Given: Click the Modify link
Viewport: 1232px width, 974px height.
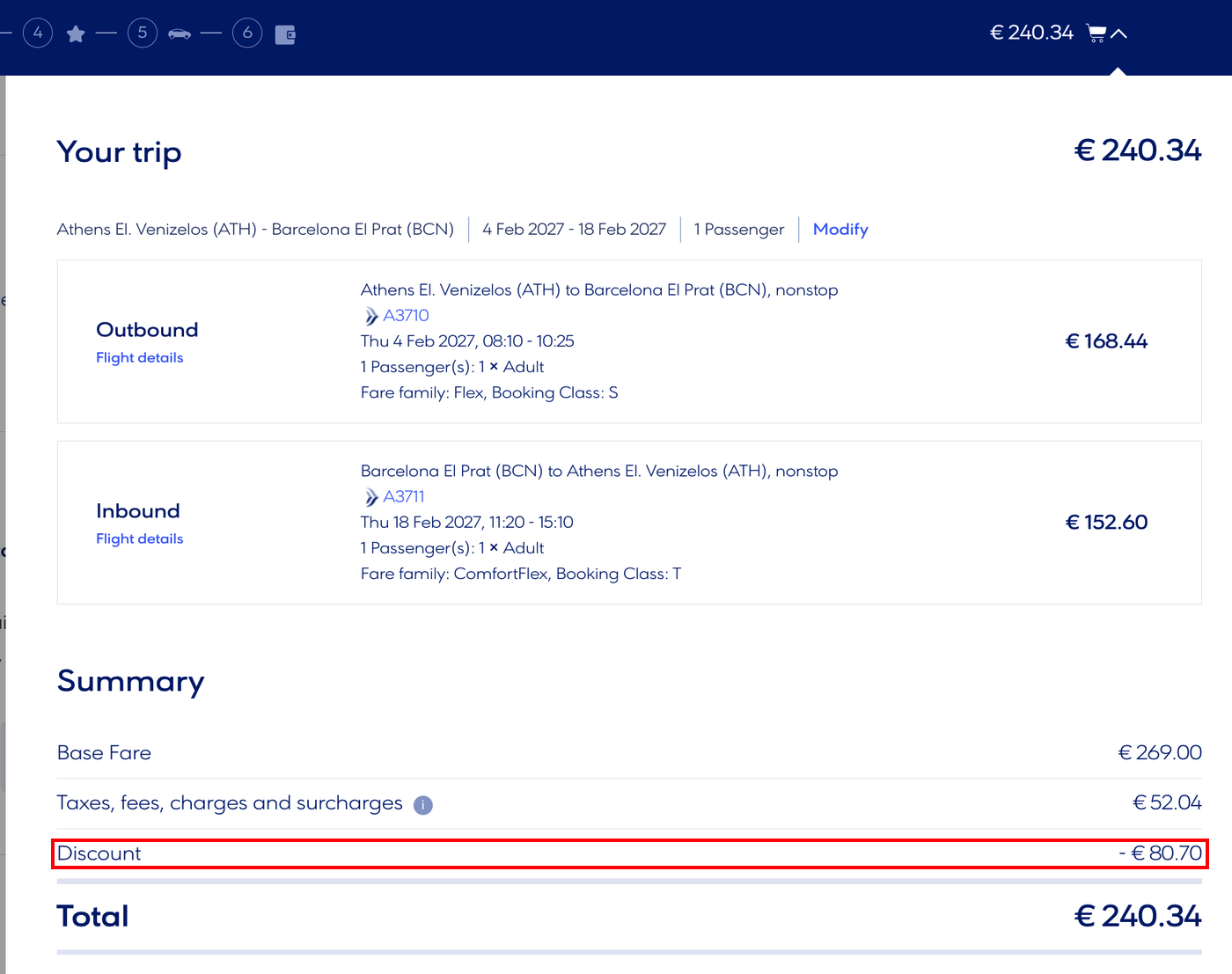Looking at the screenshot, I should tap(840, 229).
